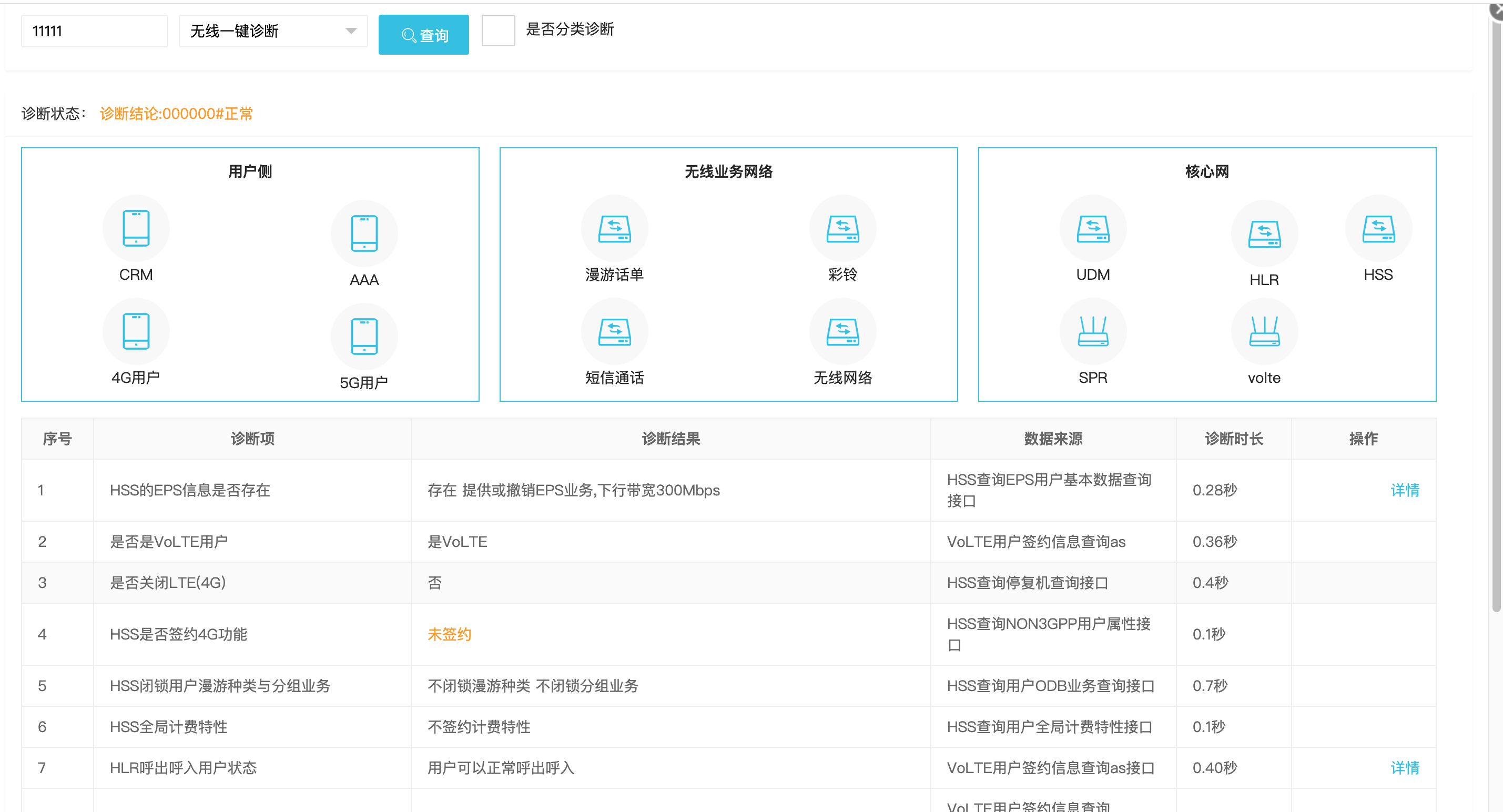Click the 不签约计费特性 result cell

pos(671,727)
